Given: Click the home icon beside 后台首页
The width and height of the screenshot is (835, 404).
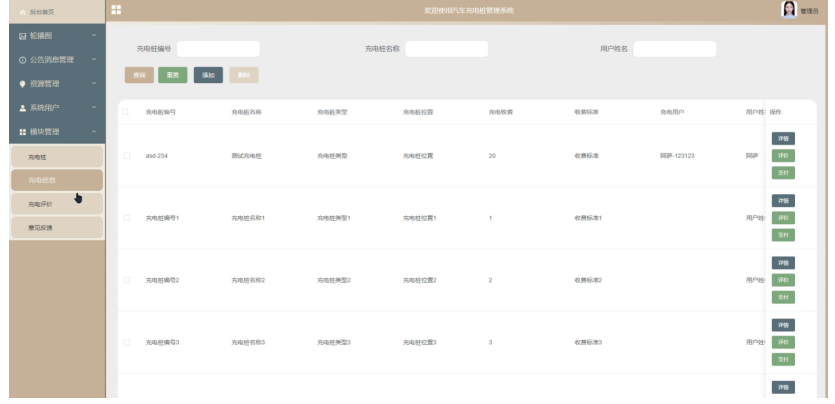Looking at the screenshot, I should pos(22,12).
